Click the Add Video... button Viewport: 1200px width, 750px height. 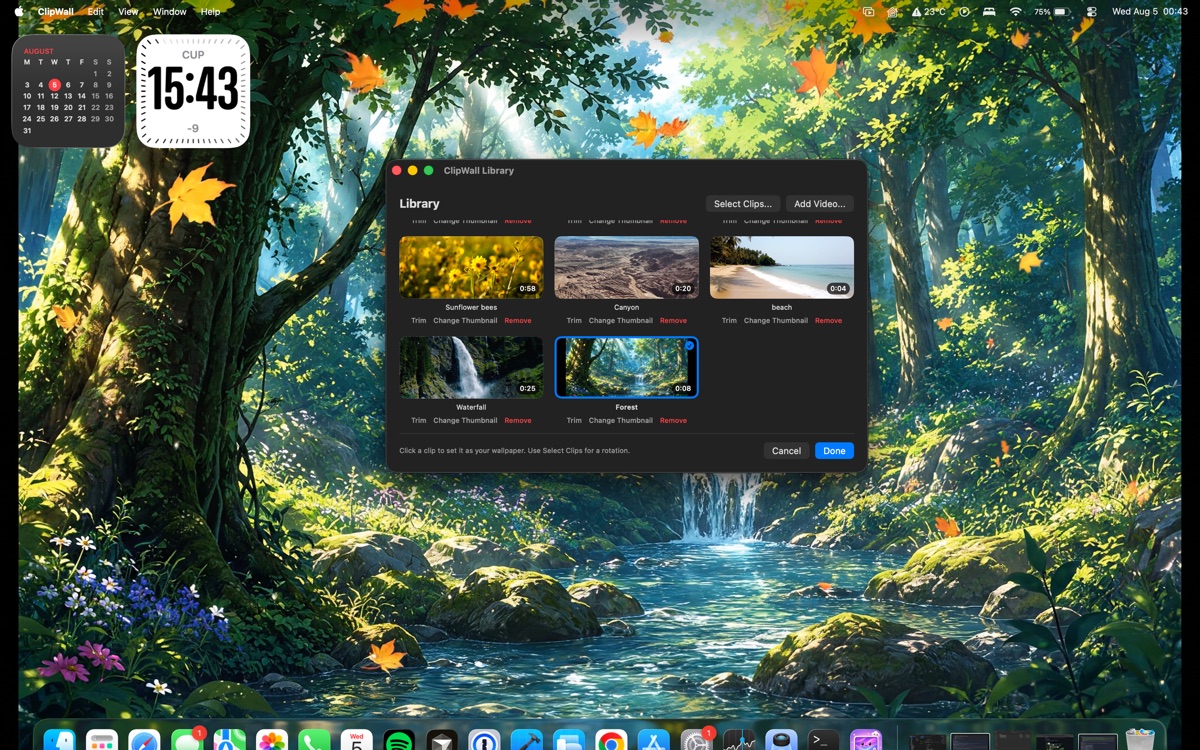(x=819, y=204)
